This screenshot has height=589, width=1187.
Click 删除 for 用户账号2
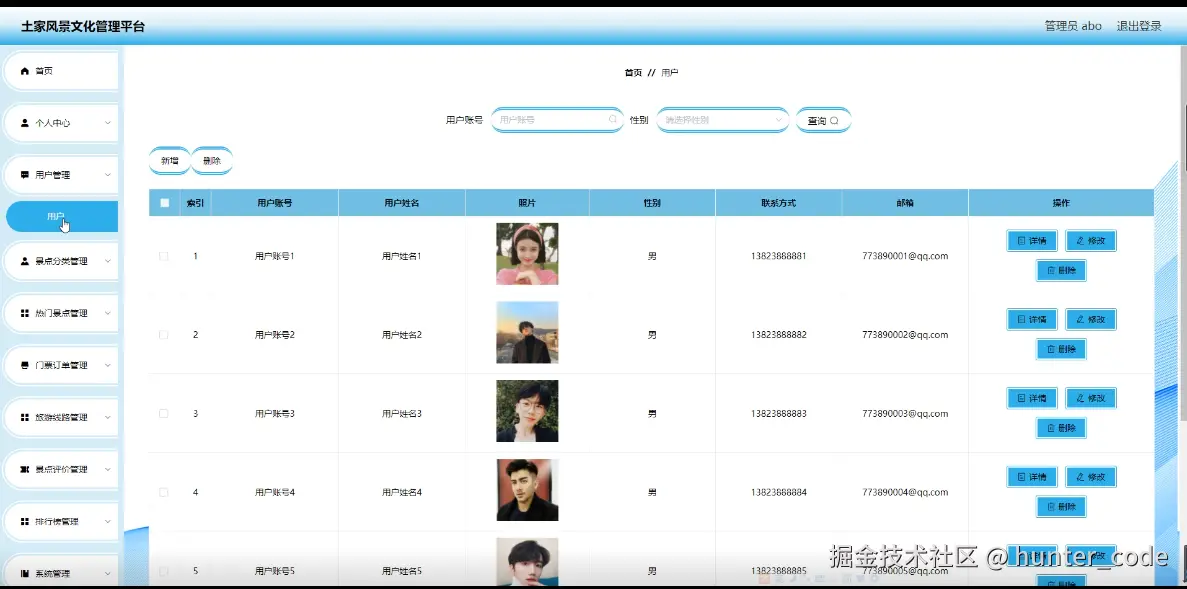pyautogui.click(x=1061, y=349)
